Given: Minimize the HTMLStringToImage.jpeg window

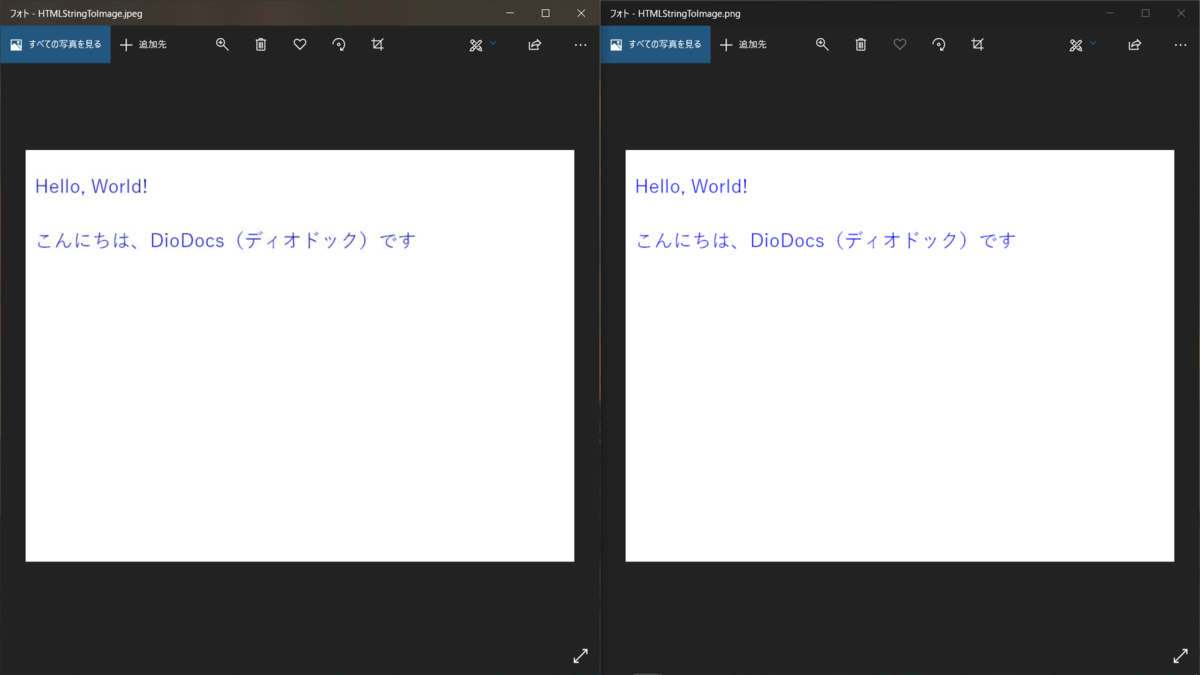Looking at the screenshot, I should pyautogui.click(x=510, y=13).
